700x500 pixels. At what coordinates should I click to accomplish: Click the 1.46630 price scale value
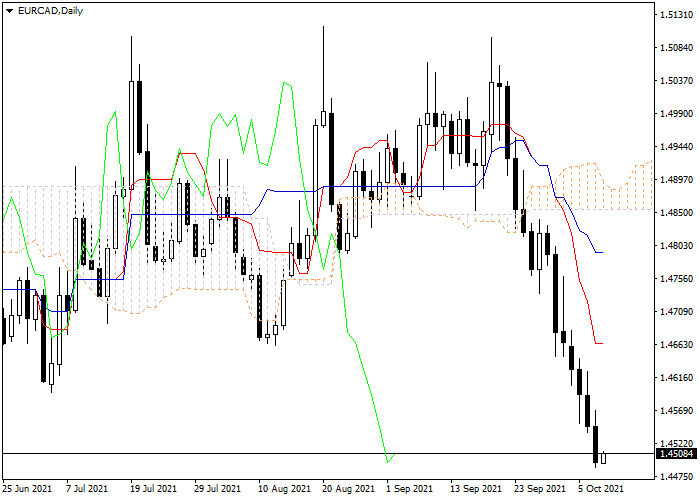tap(676, 345)
